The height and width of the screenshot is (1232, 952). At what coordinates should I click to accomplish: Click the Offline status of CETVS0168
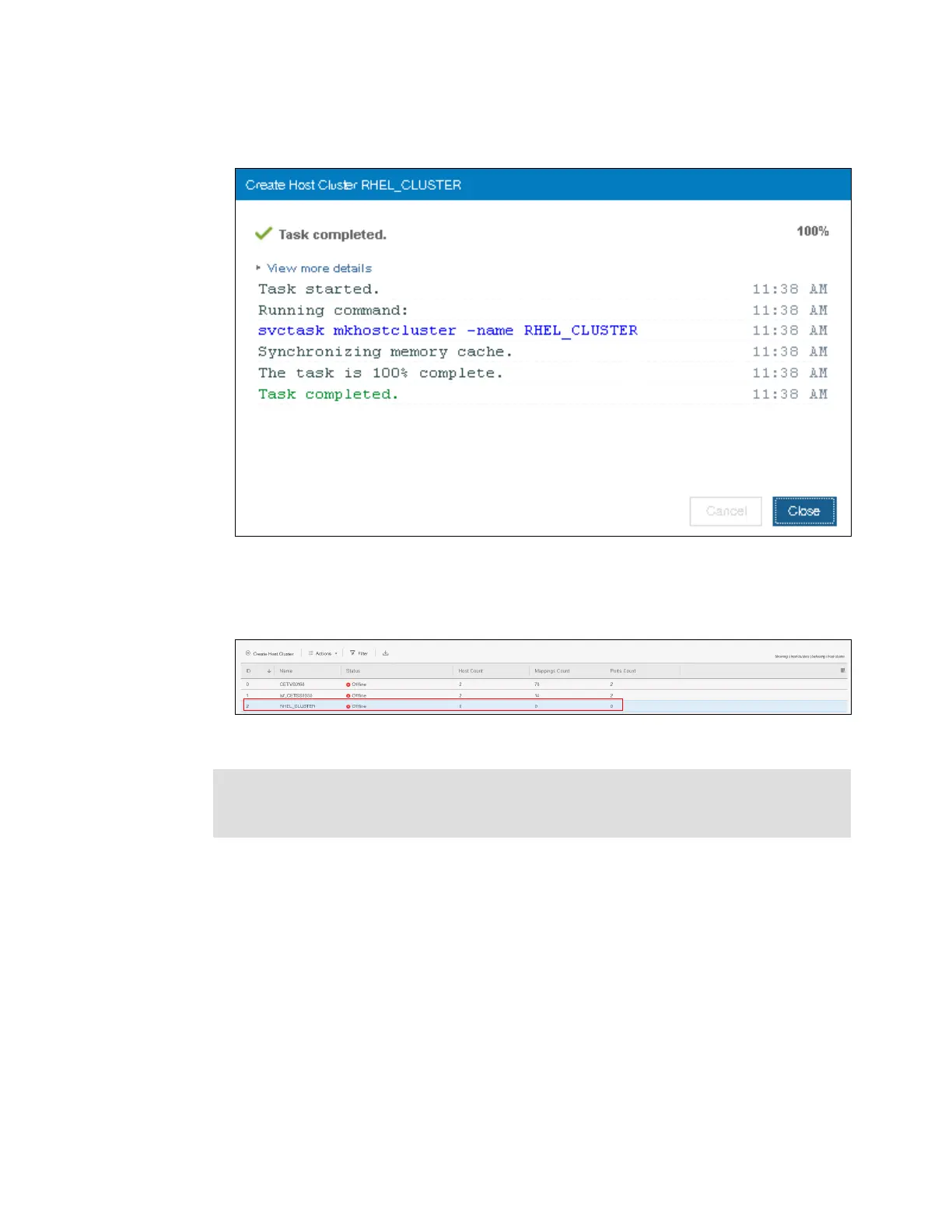pyautogui.click(x=356, y=684)
